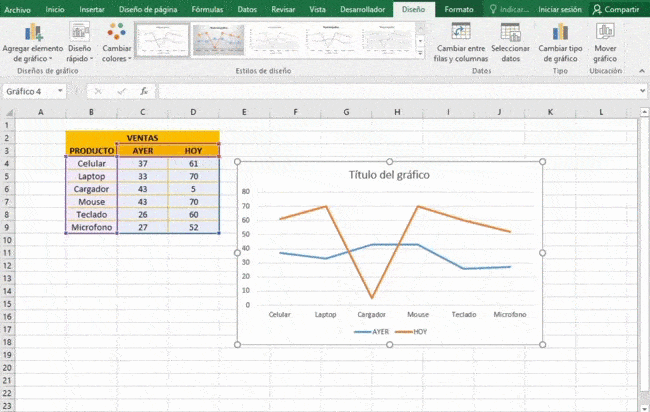Click the chart's bottom-center resize handle
Viewport: 650px width, 412px height.
click(390, 344)
